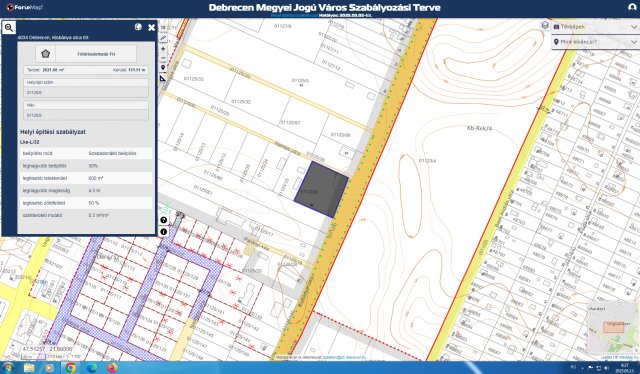Click the help question mark icon
Image resolution: width=640 pixels, height=374 pixels.
click(164, 220)
